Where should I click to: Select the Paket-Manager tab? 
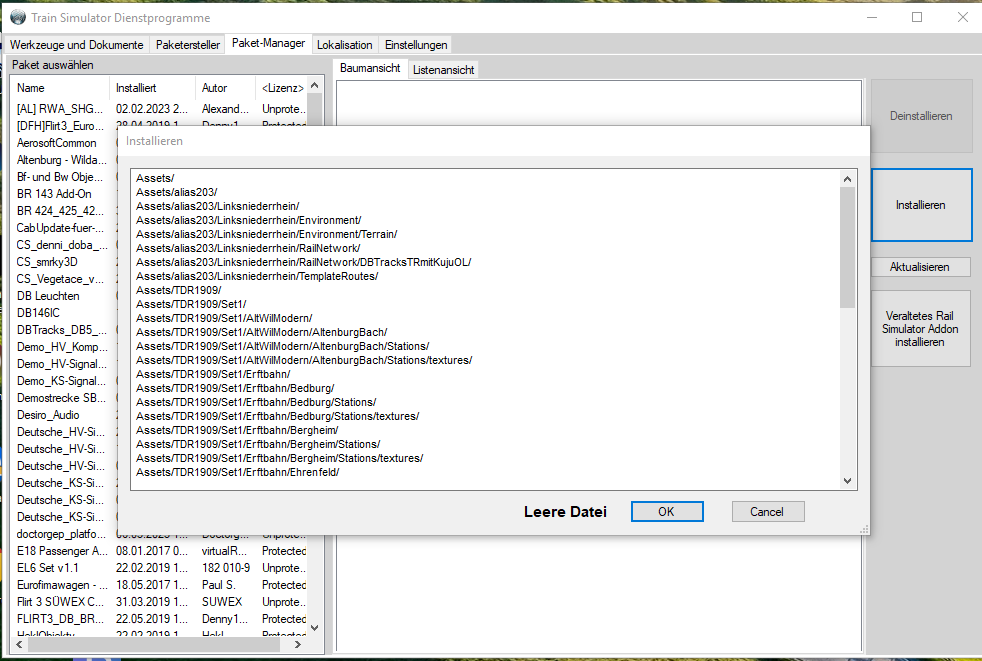click(x=268, y=43)
